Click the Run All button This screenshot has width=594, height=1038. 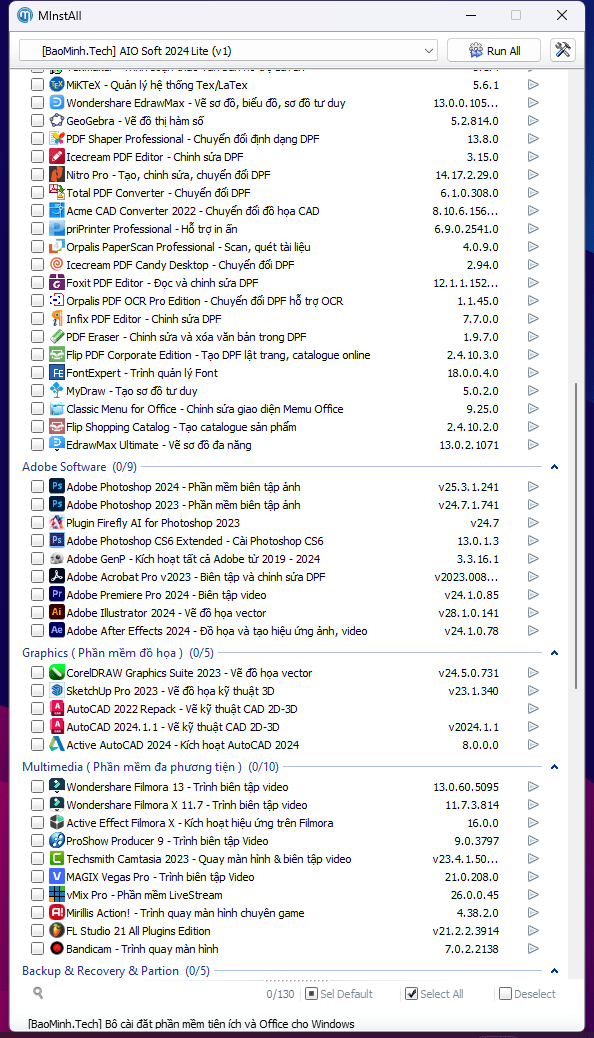pos(494,50)
